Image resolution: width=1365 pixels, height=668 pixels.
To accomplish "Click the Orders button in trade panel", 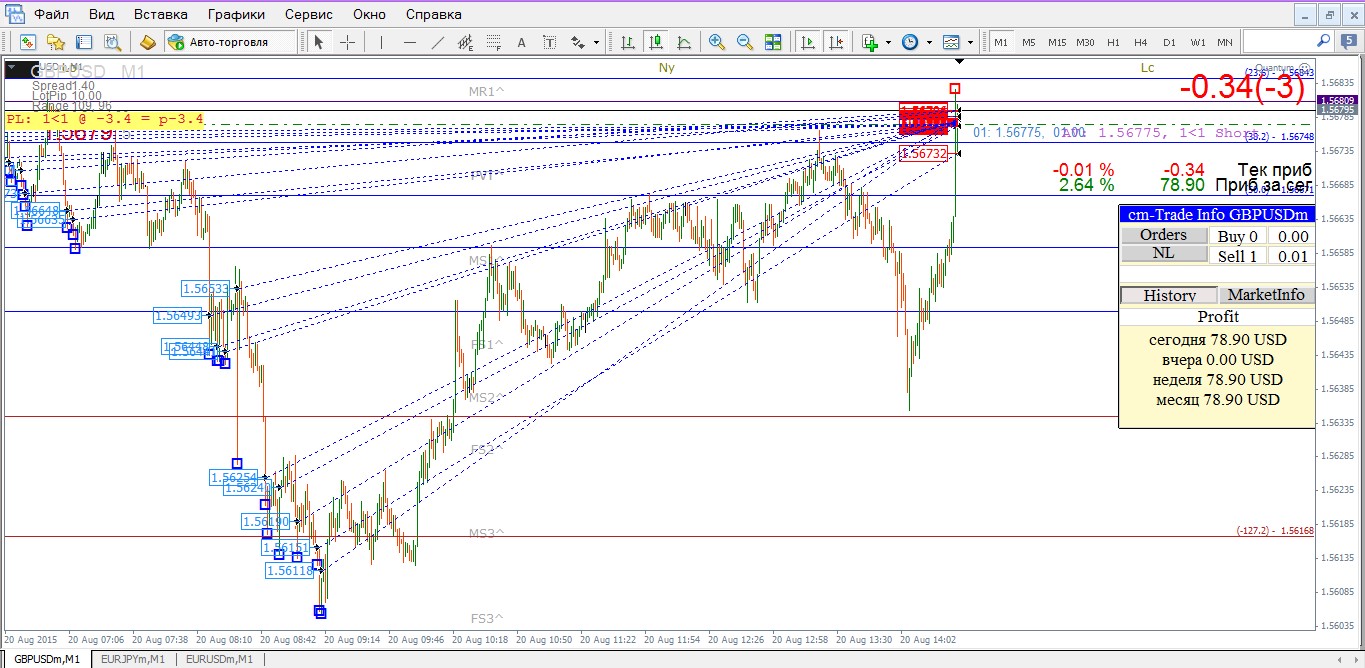I will 1164,235.
